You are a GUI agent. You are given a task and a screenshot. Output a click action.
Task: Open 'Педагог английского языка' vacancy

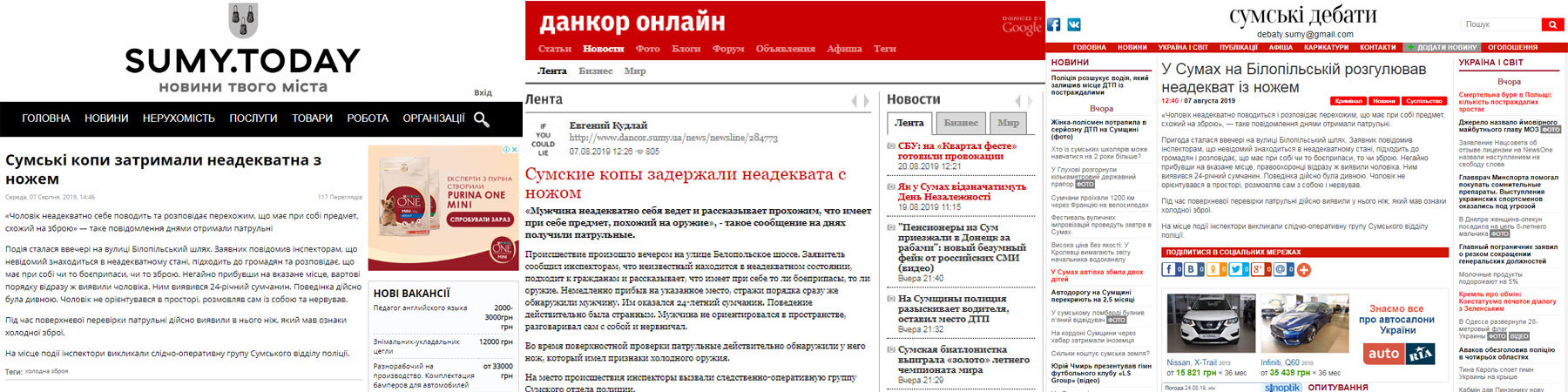(421, 308)
